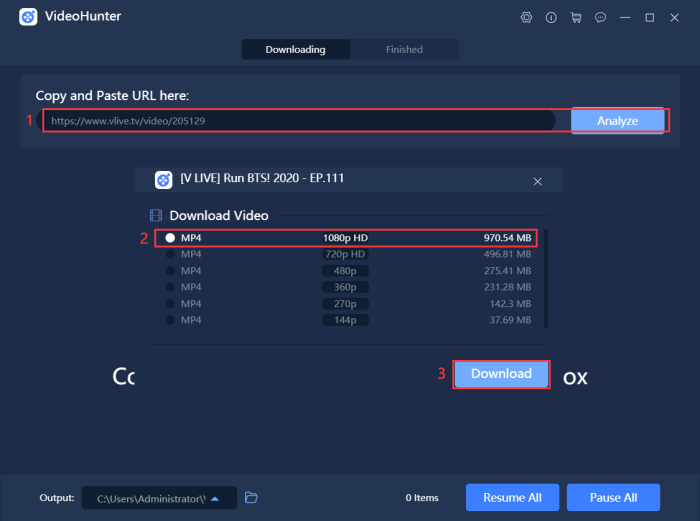Click the 970.54 MB file size

click(508, 238)
